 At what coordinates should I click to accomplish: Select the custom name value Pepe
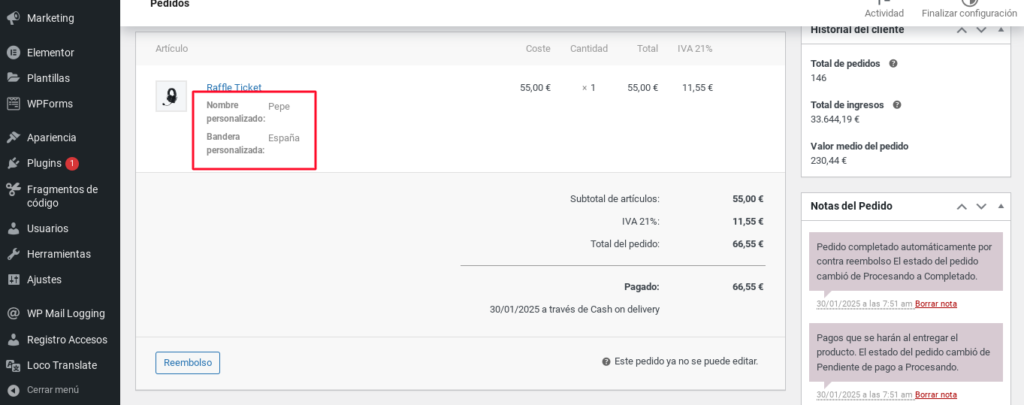coord(279,106)
